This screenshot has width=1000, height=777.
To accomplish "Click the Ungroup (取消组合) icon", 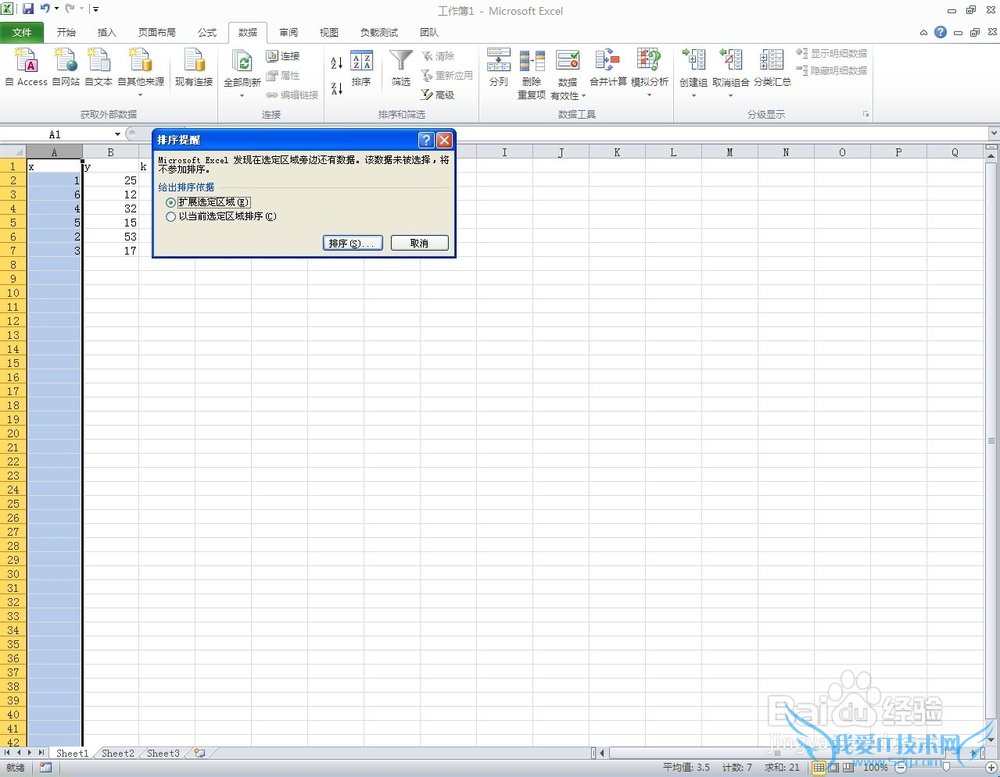I will [x=730, y=60].
